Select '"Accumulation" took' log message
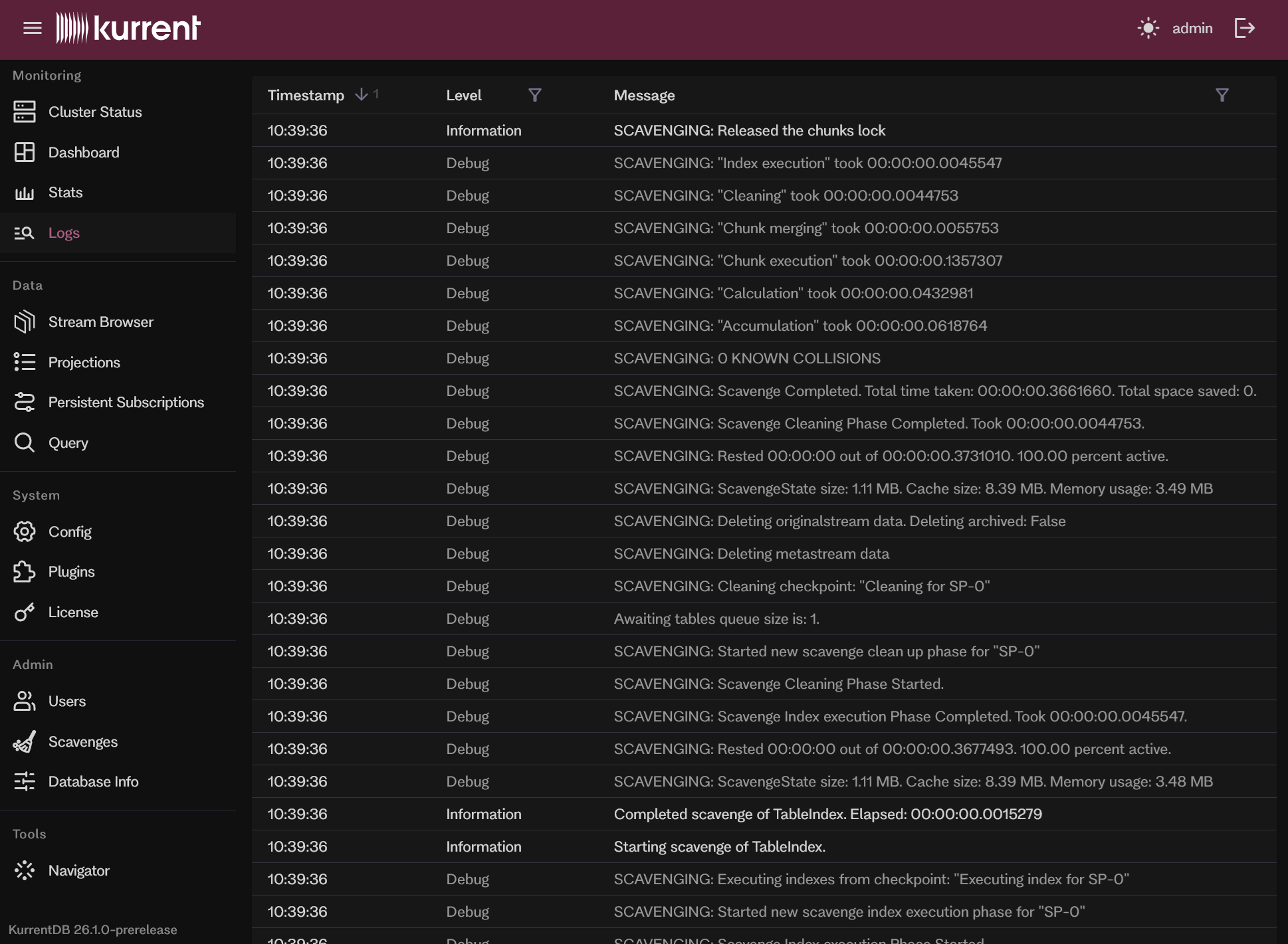Image resolution: width=1288 pixels, height=944 pixels. (800, 326)
